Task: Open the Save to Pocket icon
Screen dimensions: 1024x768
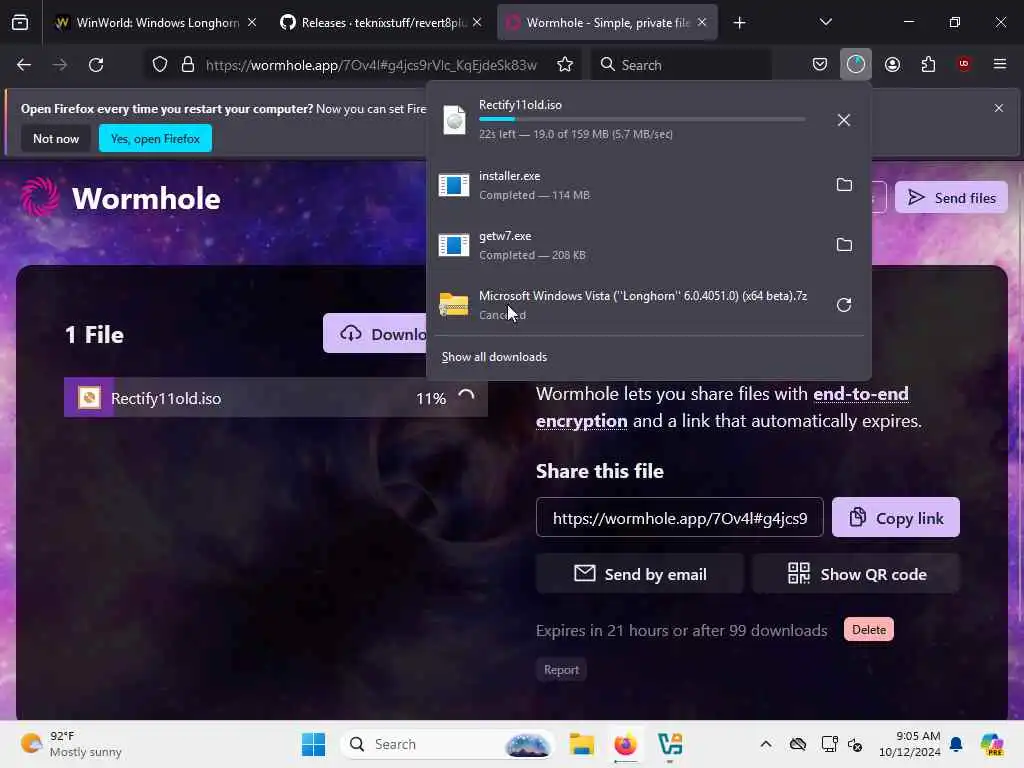Action: [x=820, y=65]
